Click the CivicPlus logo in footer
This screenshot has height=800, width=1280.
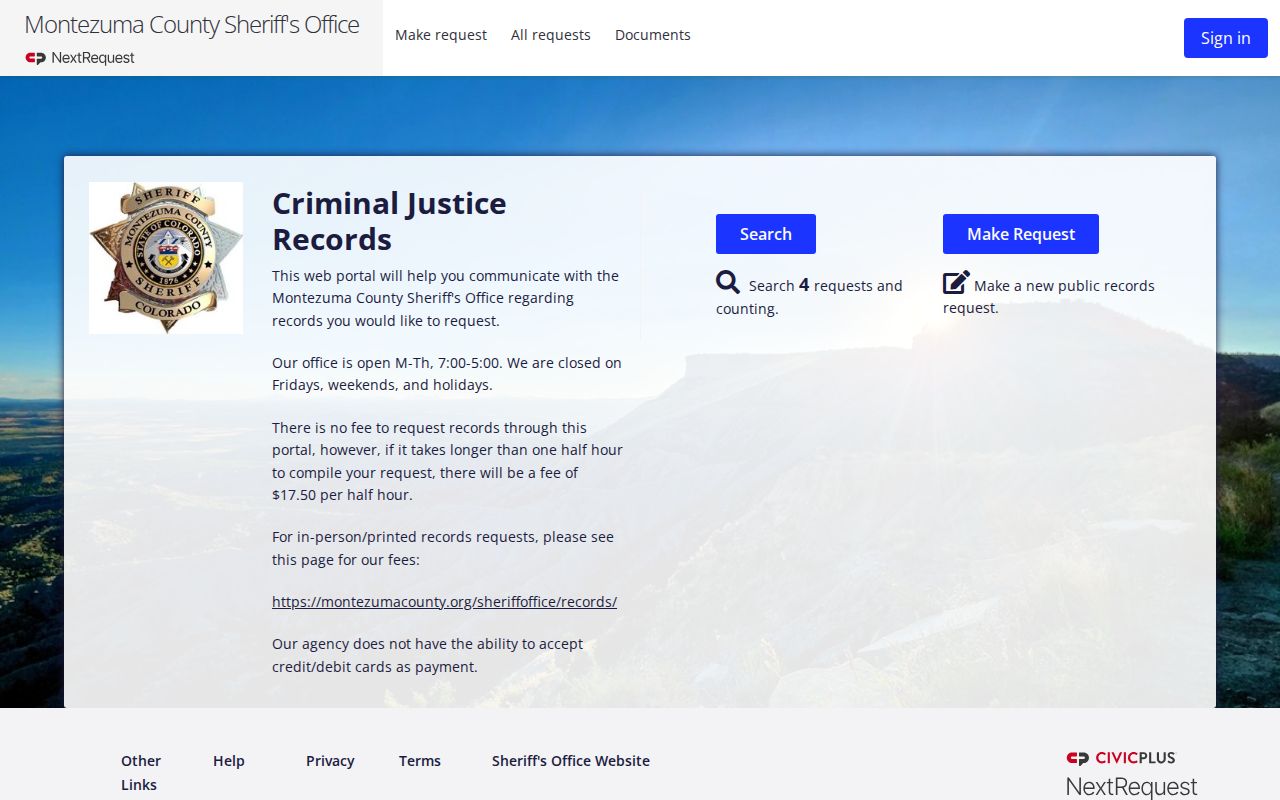(1121, 758)
